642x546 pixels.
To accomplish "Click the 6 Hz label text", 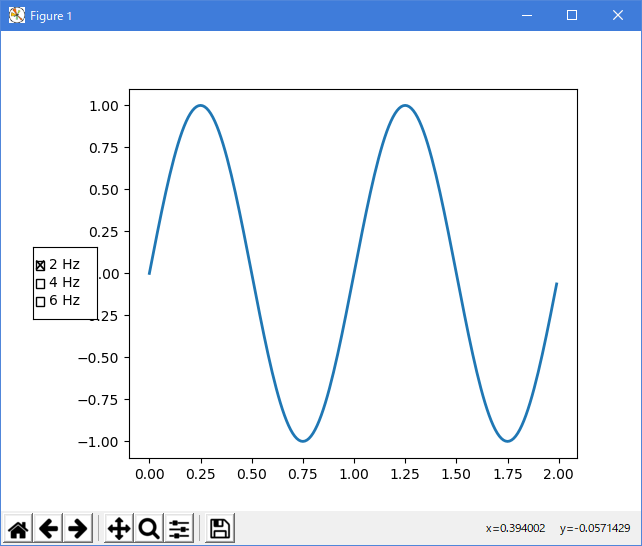I will click(64, 300).
